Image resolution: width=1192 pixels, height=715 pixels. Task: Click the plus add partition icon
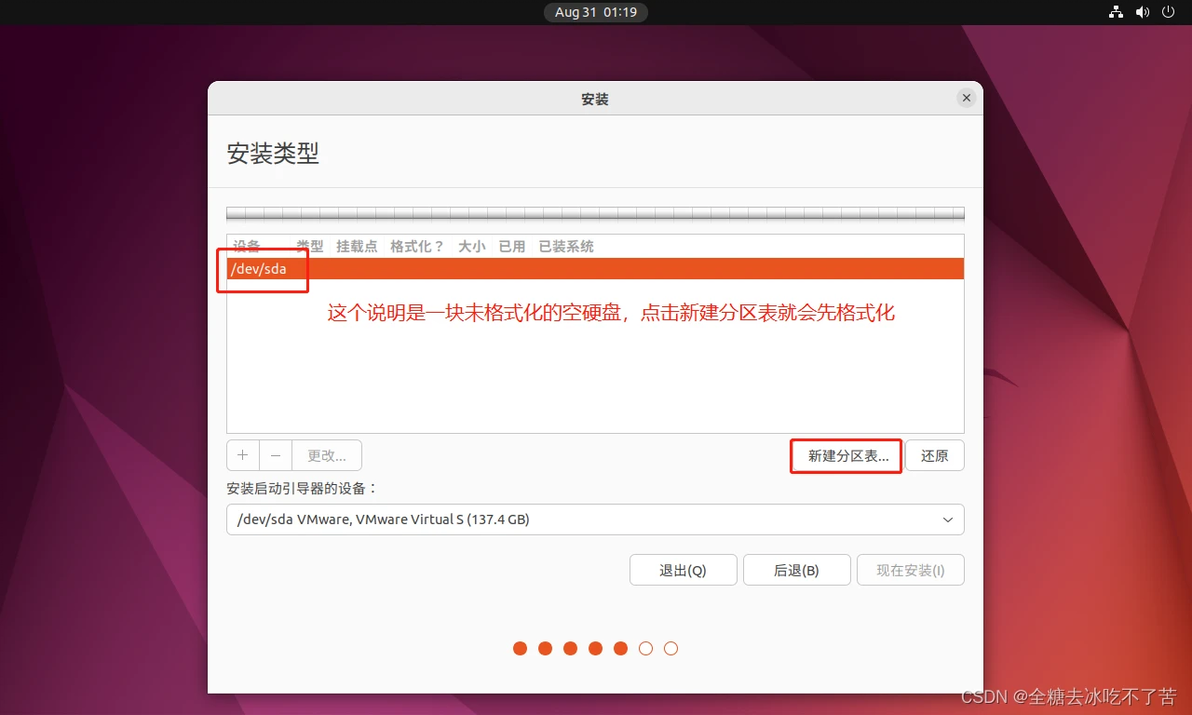[243, 455]
